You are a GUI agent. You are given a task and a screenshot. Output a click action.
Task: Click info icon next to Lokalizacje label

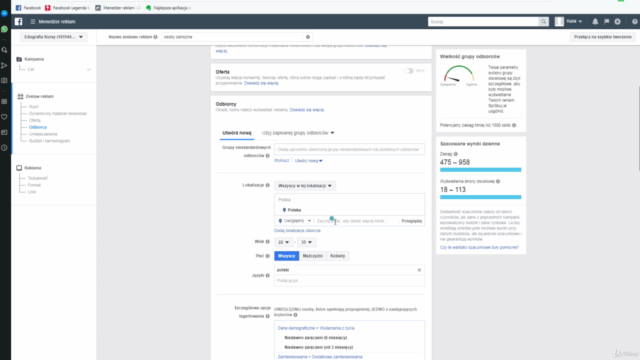[x=268, y=185]
